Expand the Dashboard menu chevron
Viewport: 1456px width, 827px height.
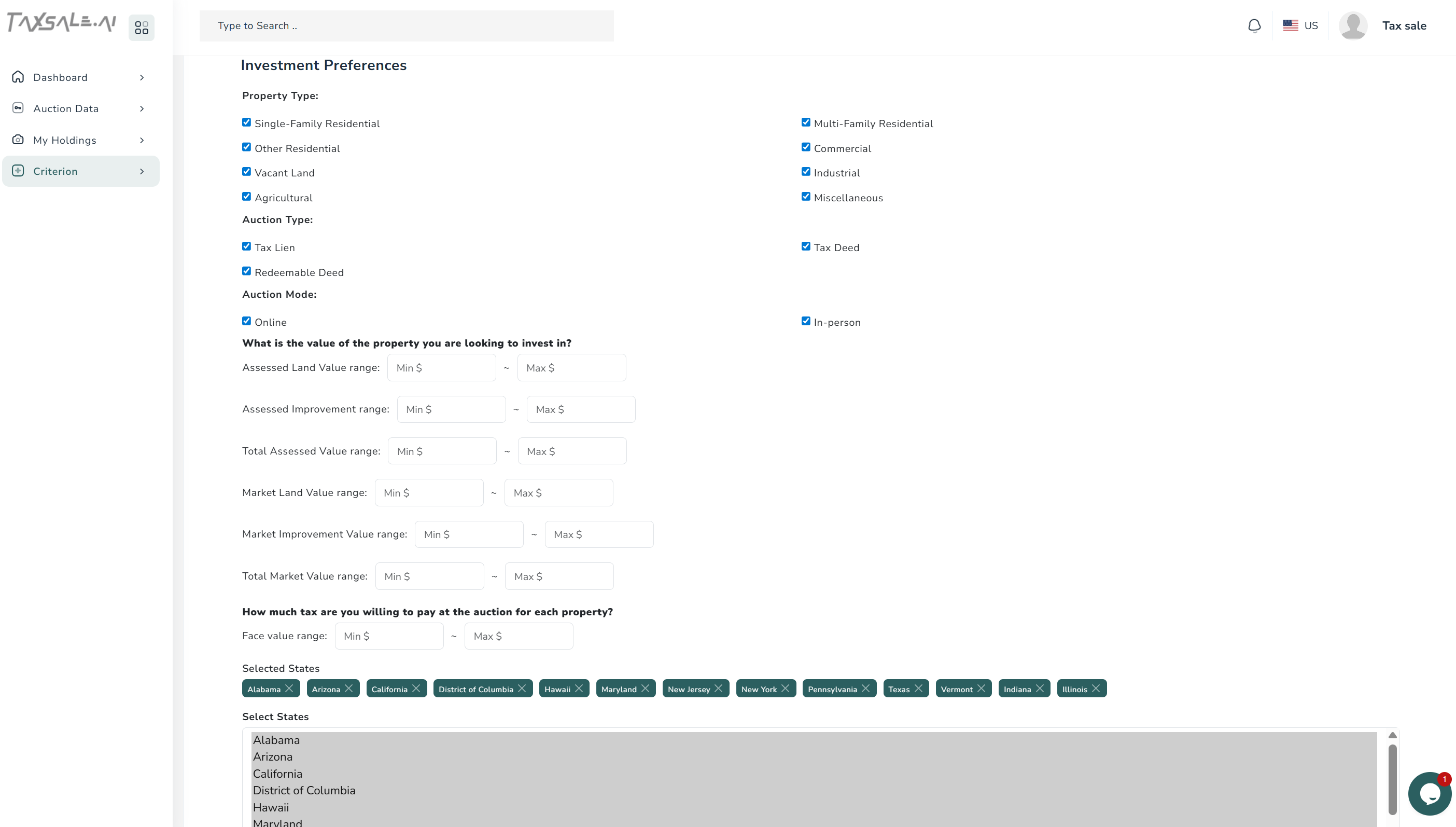[142, 77]
